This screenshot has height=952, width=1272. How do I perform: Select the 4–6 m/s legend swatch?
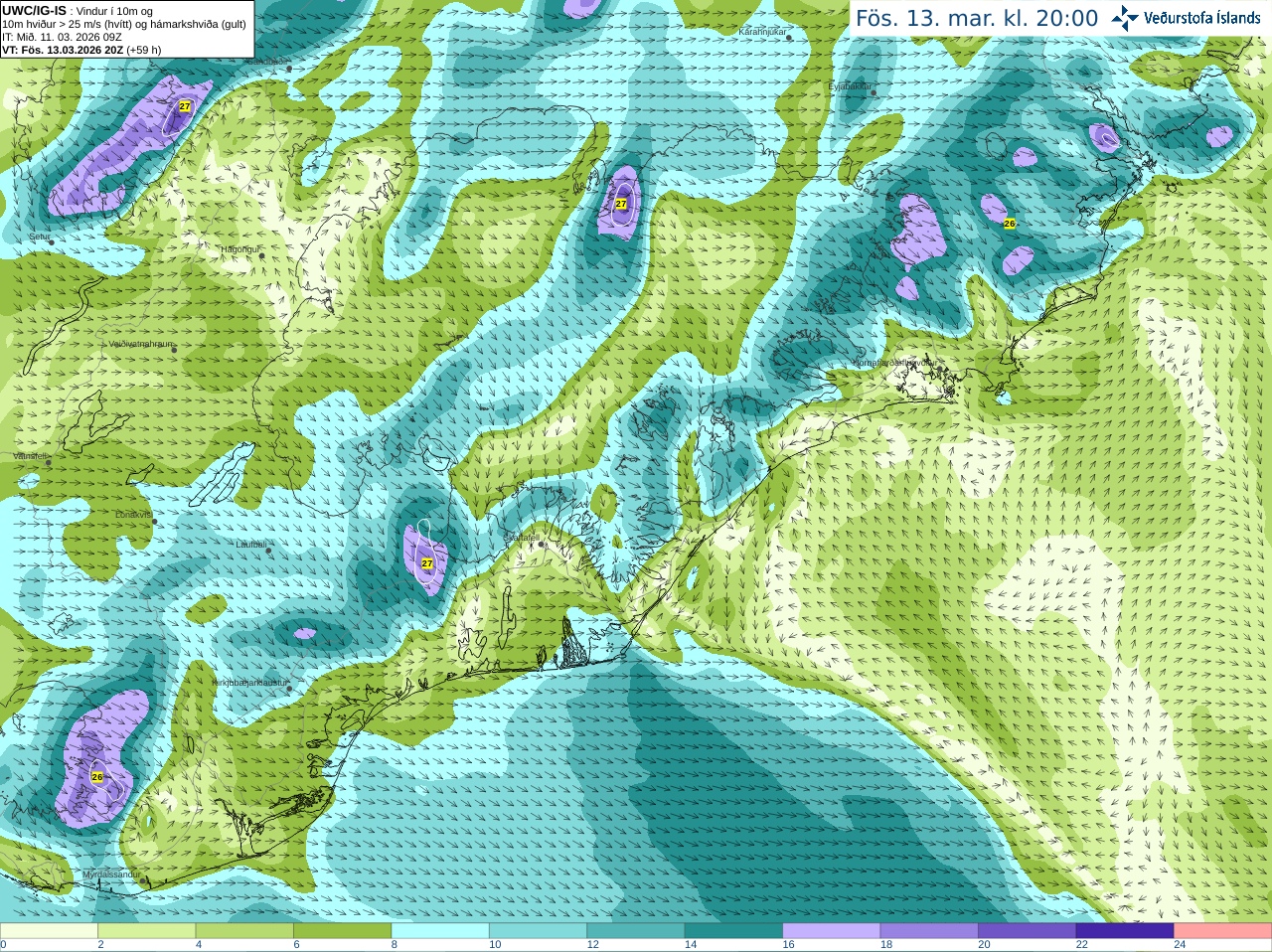(244, 931)
